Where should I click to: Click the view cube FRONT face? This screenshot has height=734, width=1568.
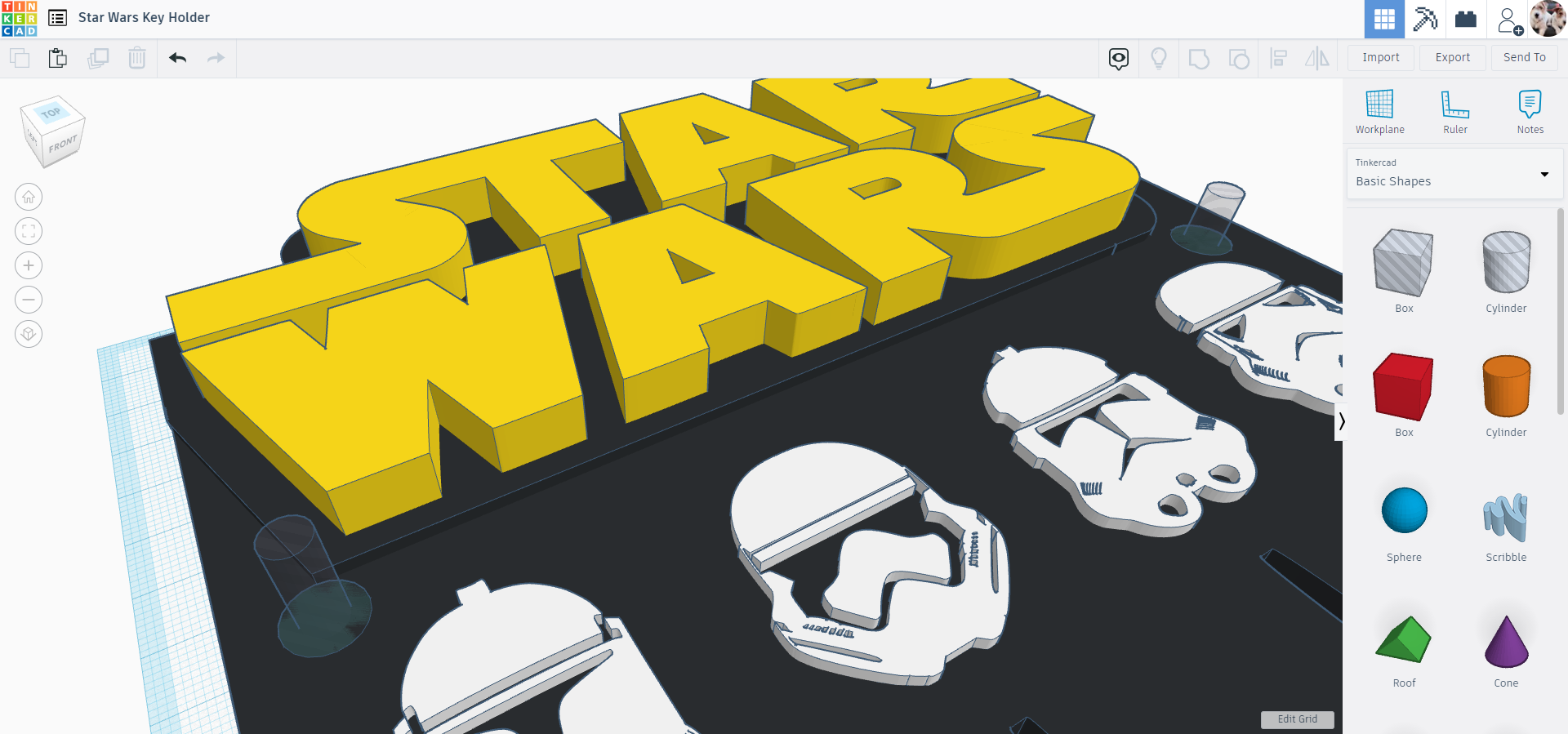[x=61, y=145]
